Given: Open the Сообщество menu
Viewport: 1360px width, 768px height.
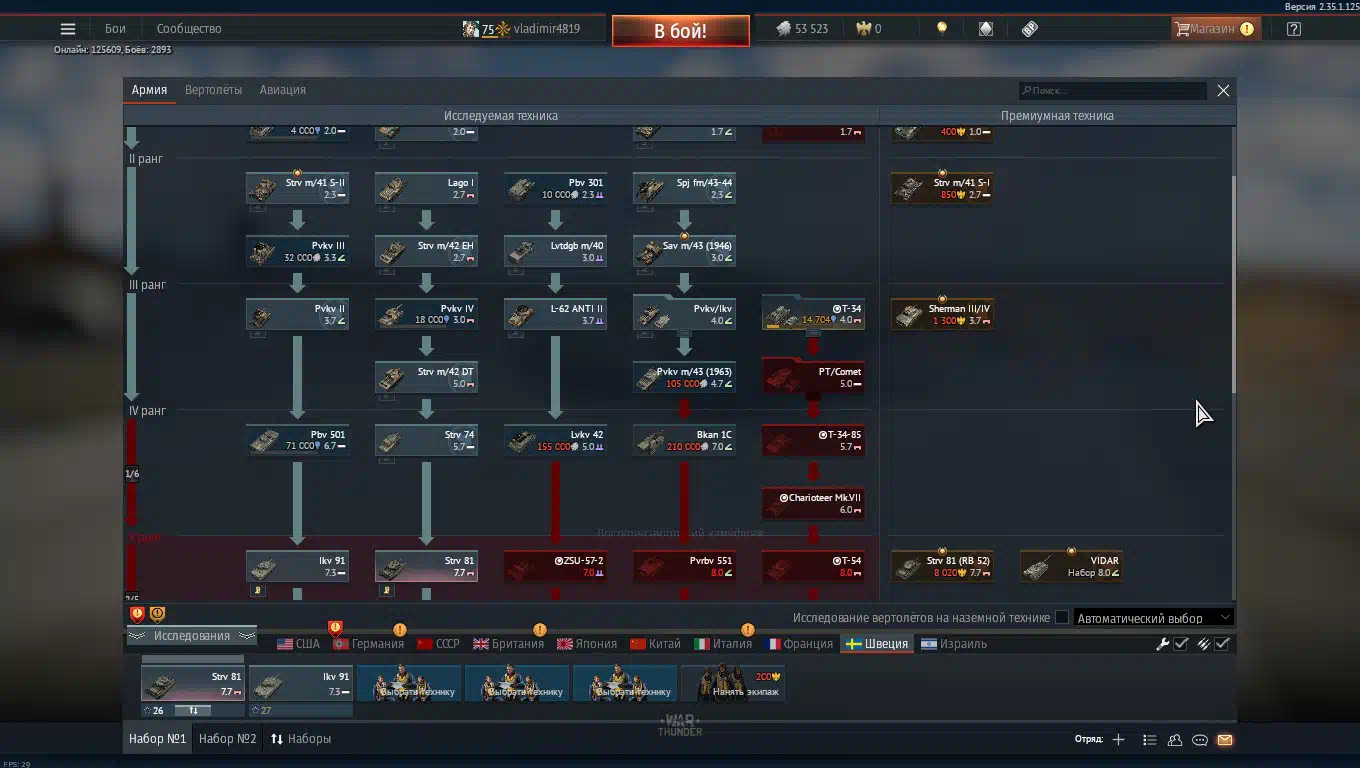Looking at the screenshot, I should coord(189,29).
